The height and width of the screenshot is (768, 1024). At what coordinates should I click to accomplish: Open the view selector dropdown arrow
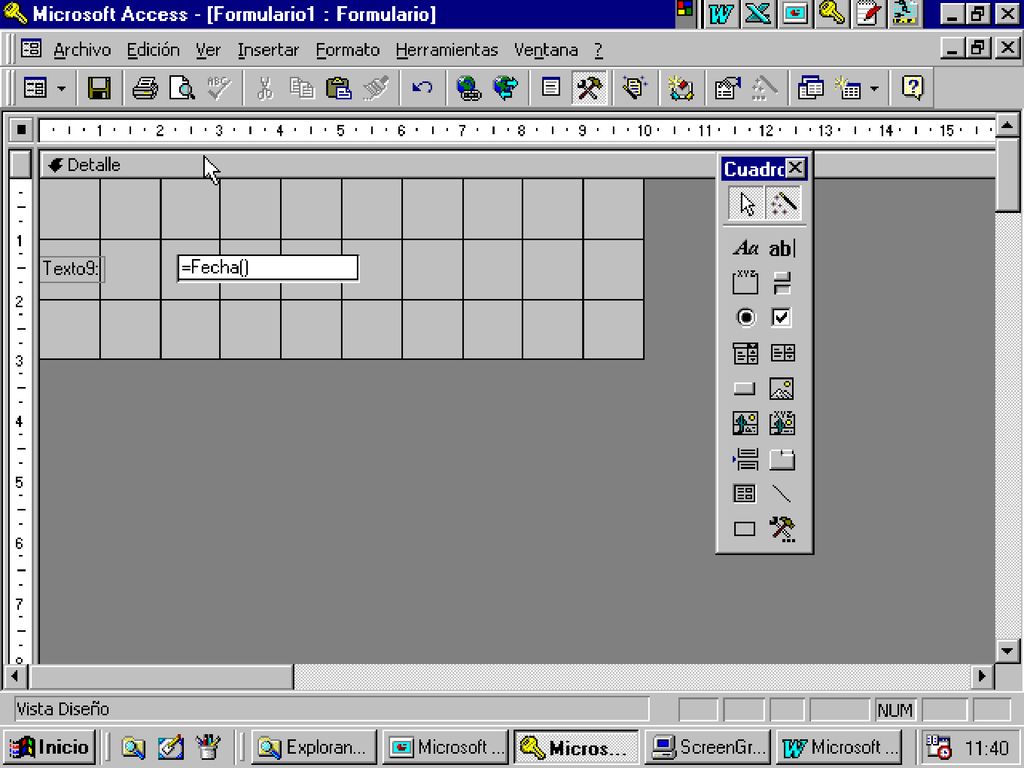click(x=61, y=88)
